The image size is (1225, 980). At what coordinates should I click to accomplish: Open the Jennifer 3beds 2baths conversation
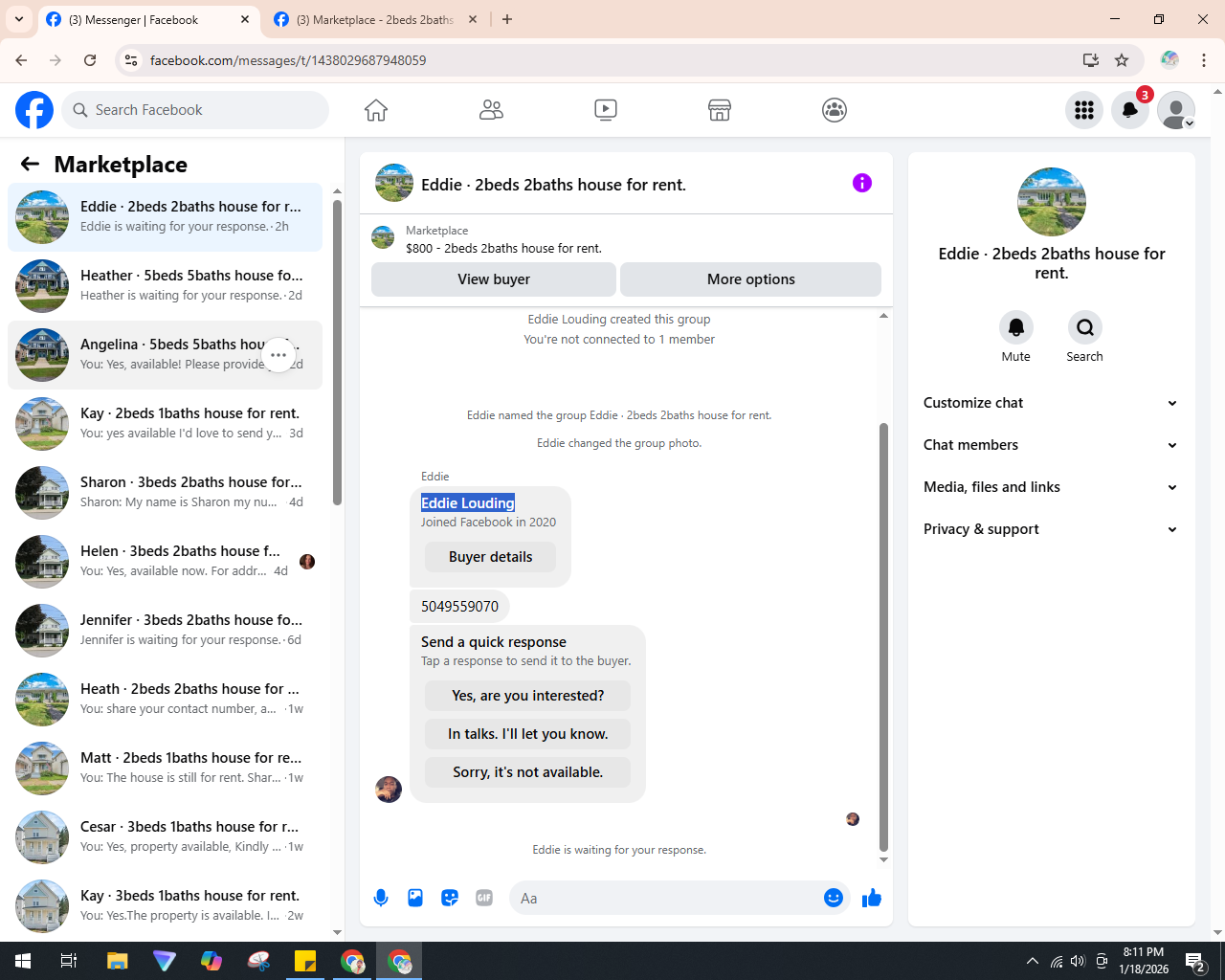(x=166, y=631)
